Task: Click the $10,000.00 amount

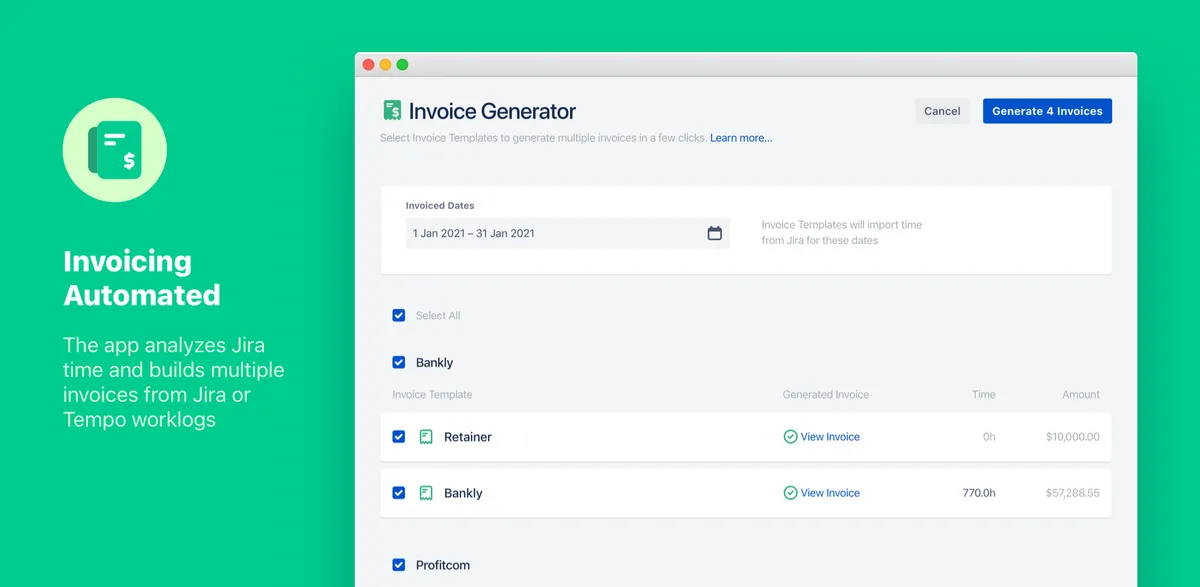Action: [1072, 437]
